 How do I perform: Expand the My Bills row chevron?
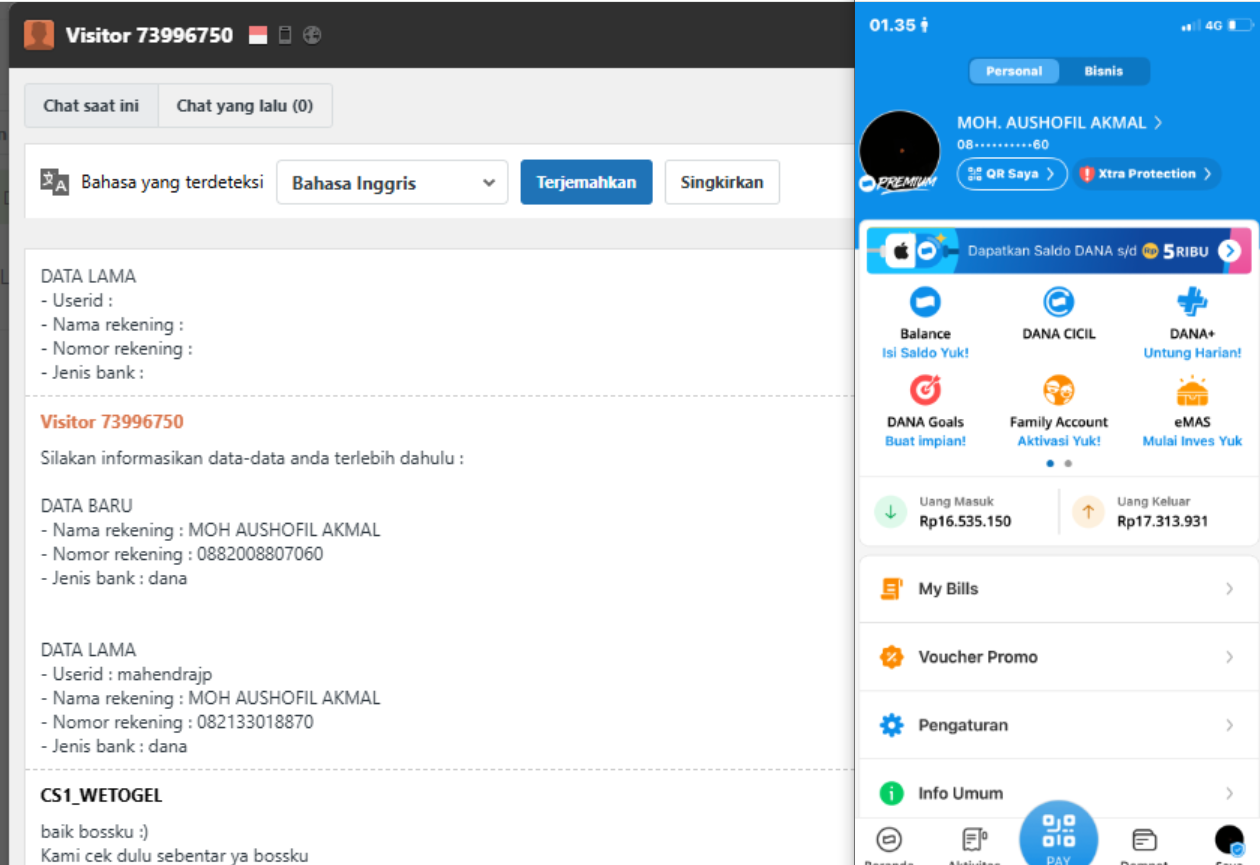[x=1230, y=589]
